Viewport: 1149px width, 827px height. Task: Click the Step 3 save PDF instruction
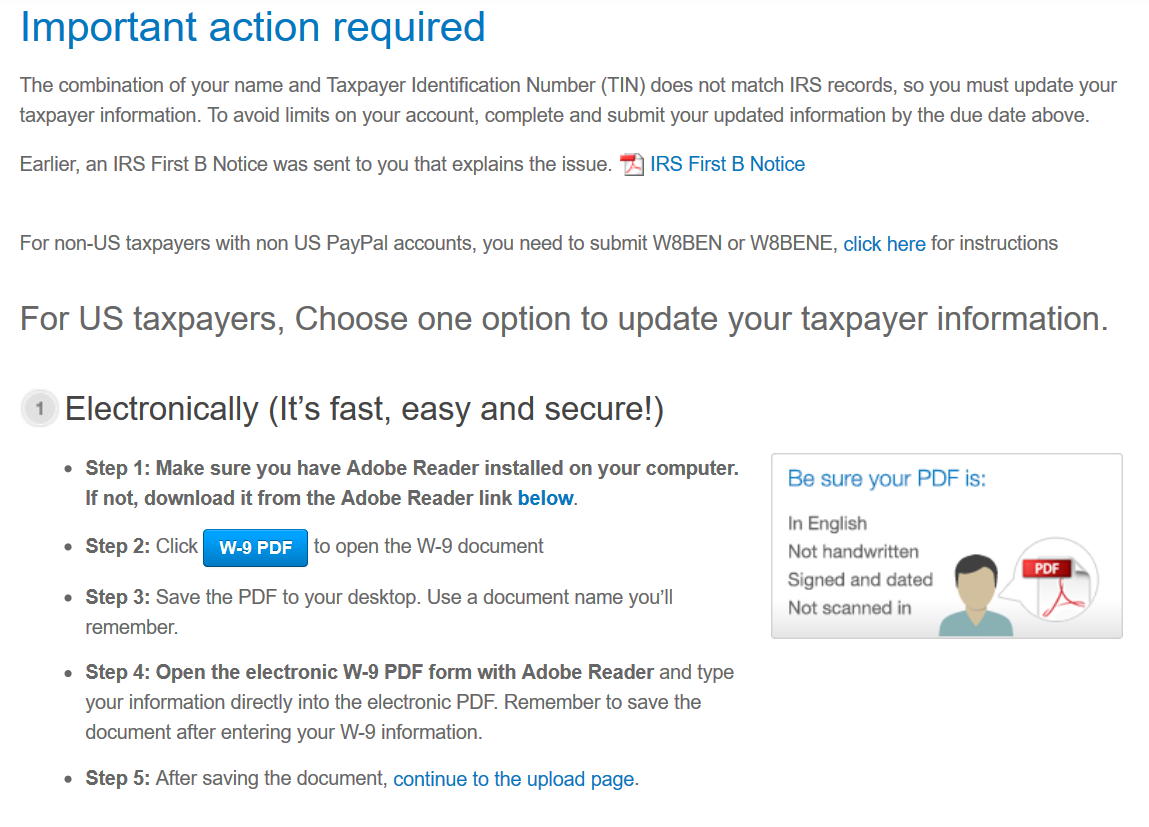click(x=379, y=612)
